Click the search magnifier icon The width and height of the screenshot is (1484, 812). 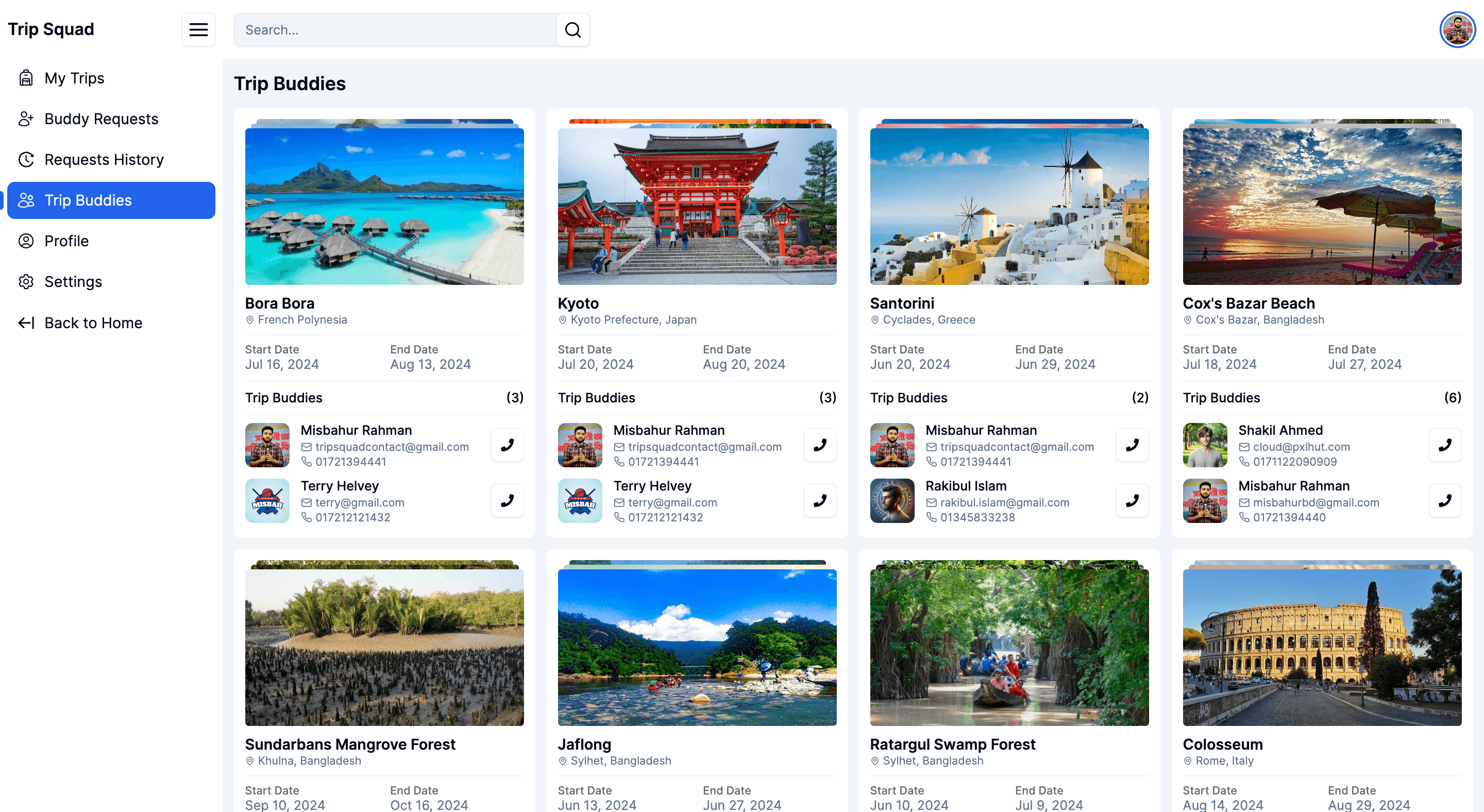click(572, 29)
